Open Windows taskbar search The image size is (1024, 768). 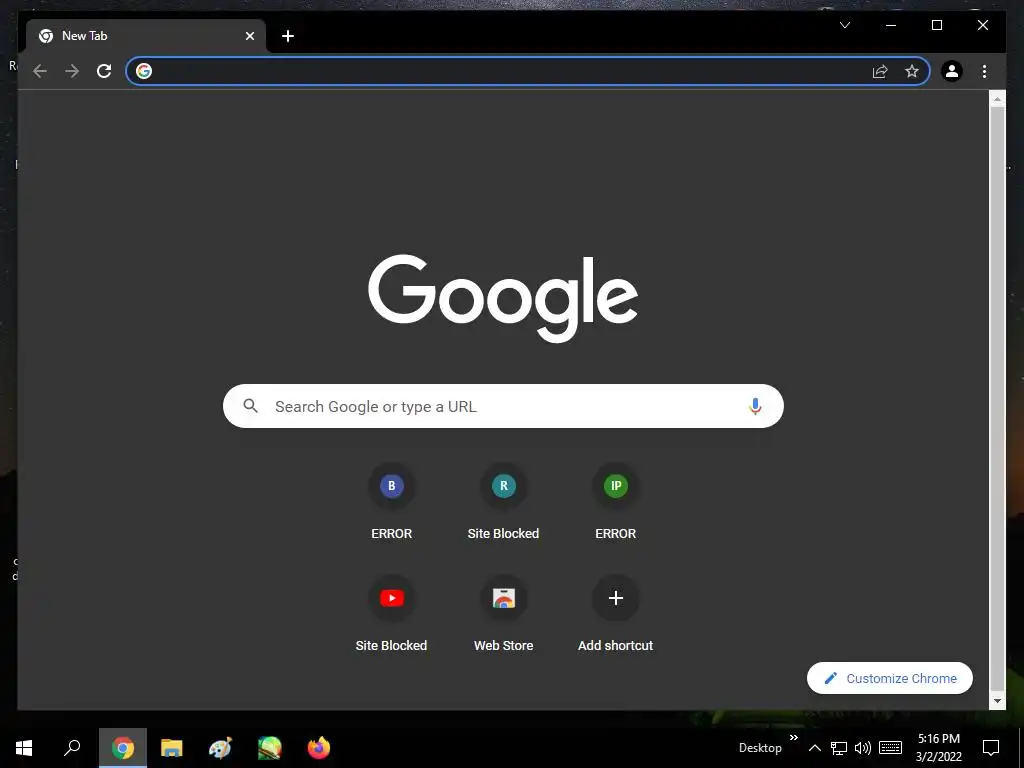coord(72,748)
